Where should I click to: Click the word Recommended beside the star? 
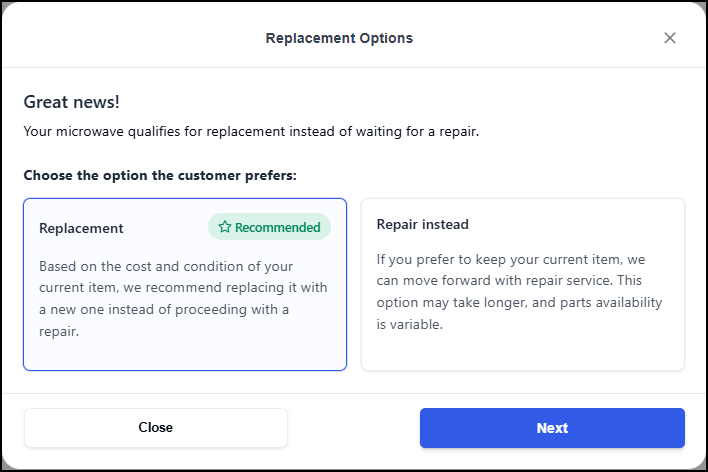tap(277, 227)
